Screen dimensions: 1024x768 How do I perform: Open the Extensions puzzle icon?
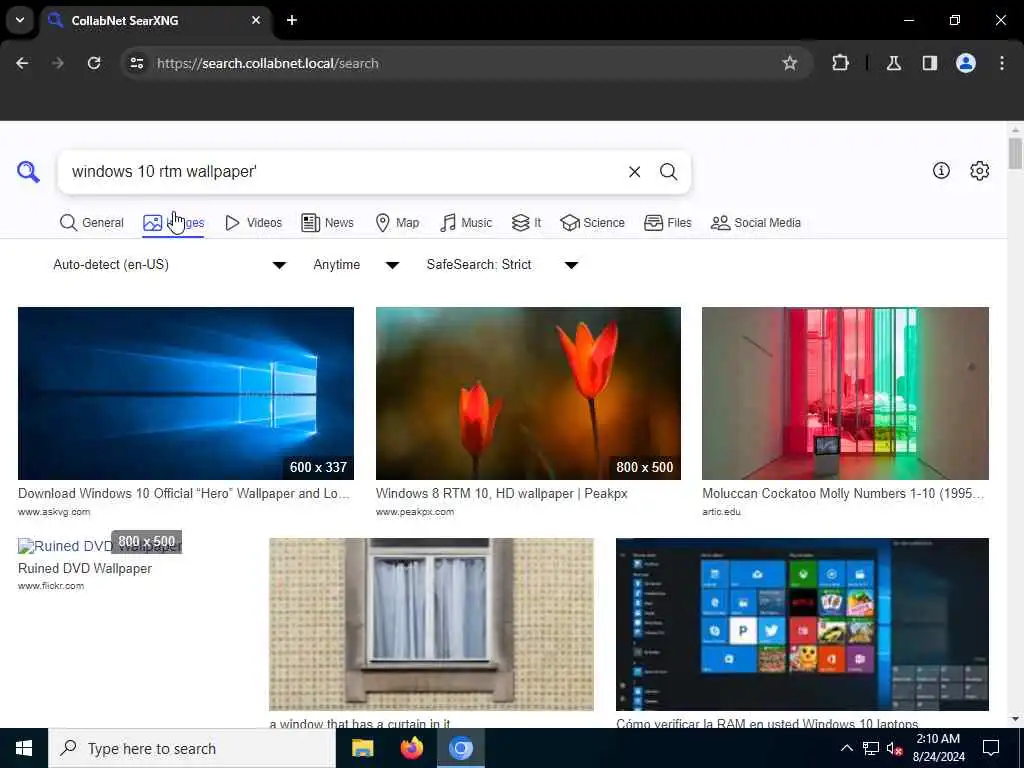pos(840,63)
